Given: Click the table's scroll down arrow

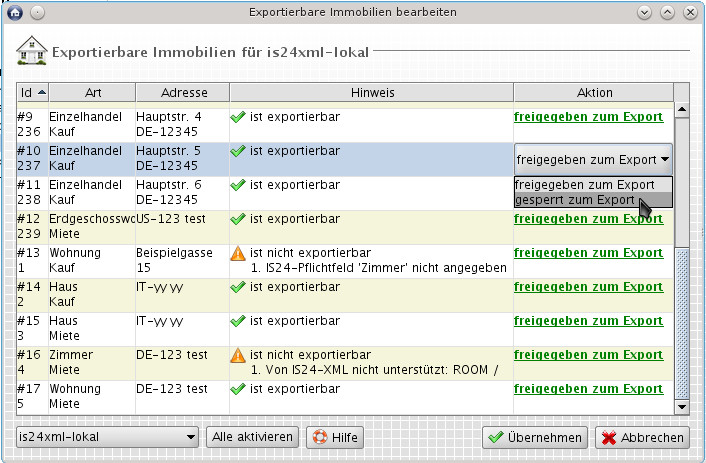Looking at the screenshot, I should point(682,408).
